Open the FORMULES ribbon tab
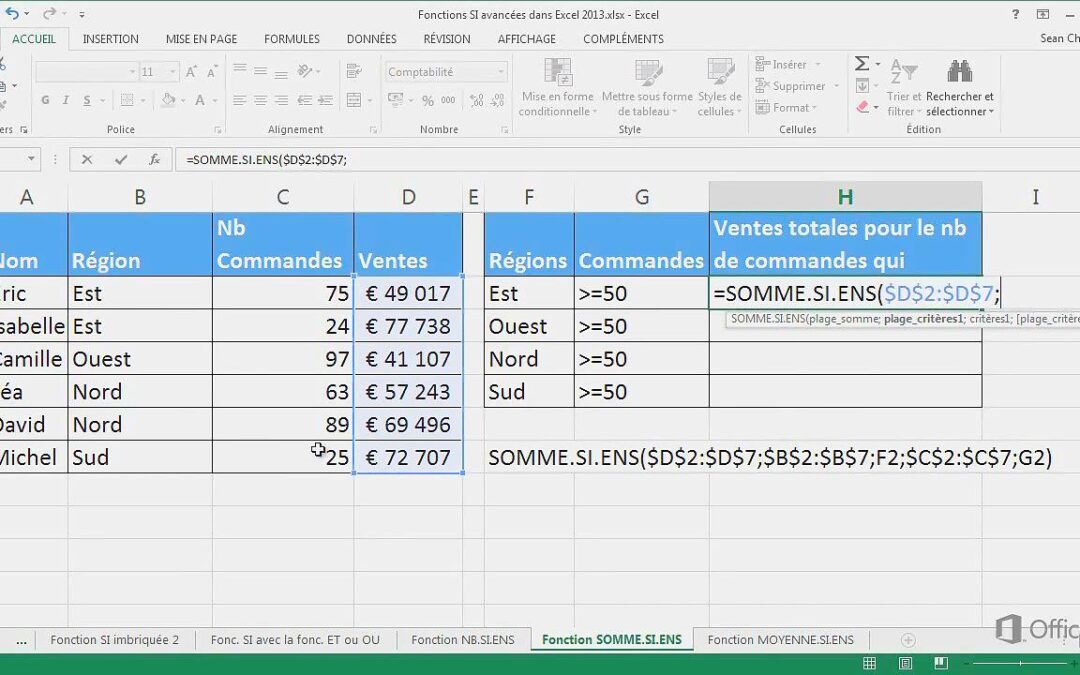The image size is (1080, 675). click(x=291, y=39)
